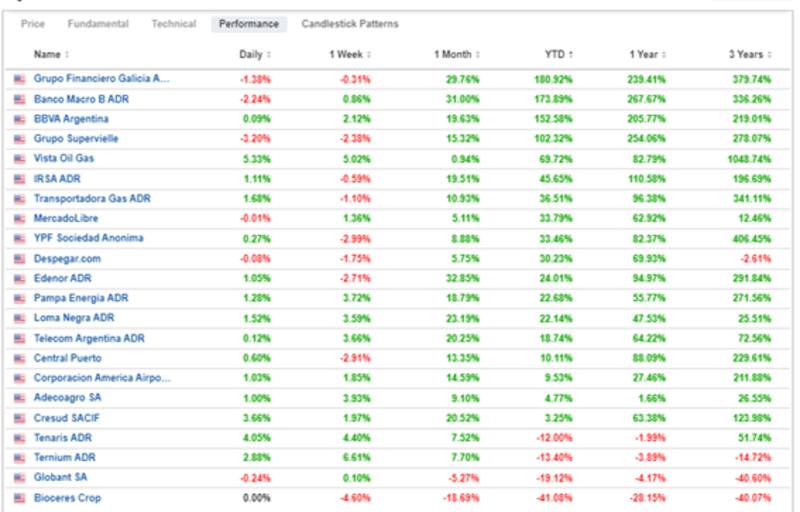The height and width of the screenshot is (512, 800).
Task: Click the flag icon beside MercadoLibre
Action: [x=19, y=218]
